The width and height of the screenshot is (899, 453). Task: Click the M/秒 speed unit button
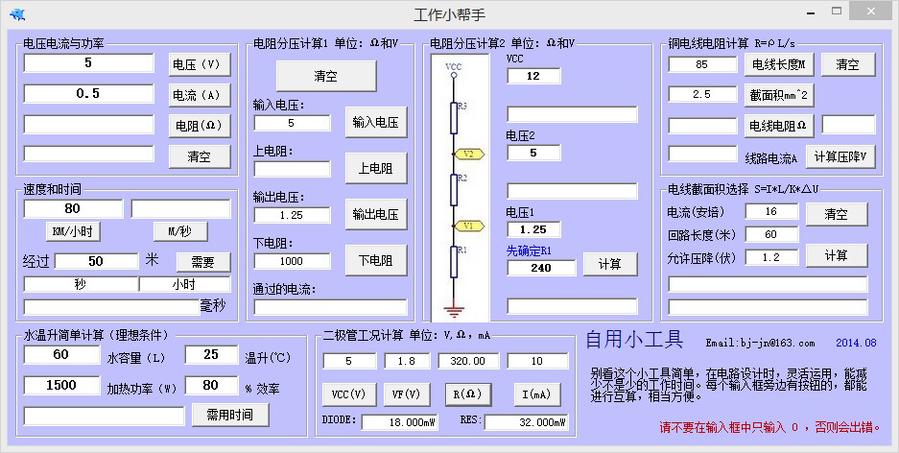(x=180, y=231)
